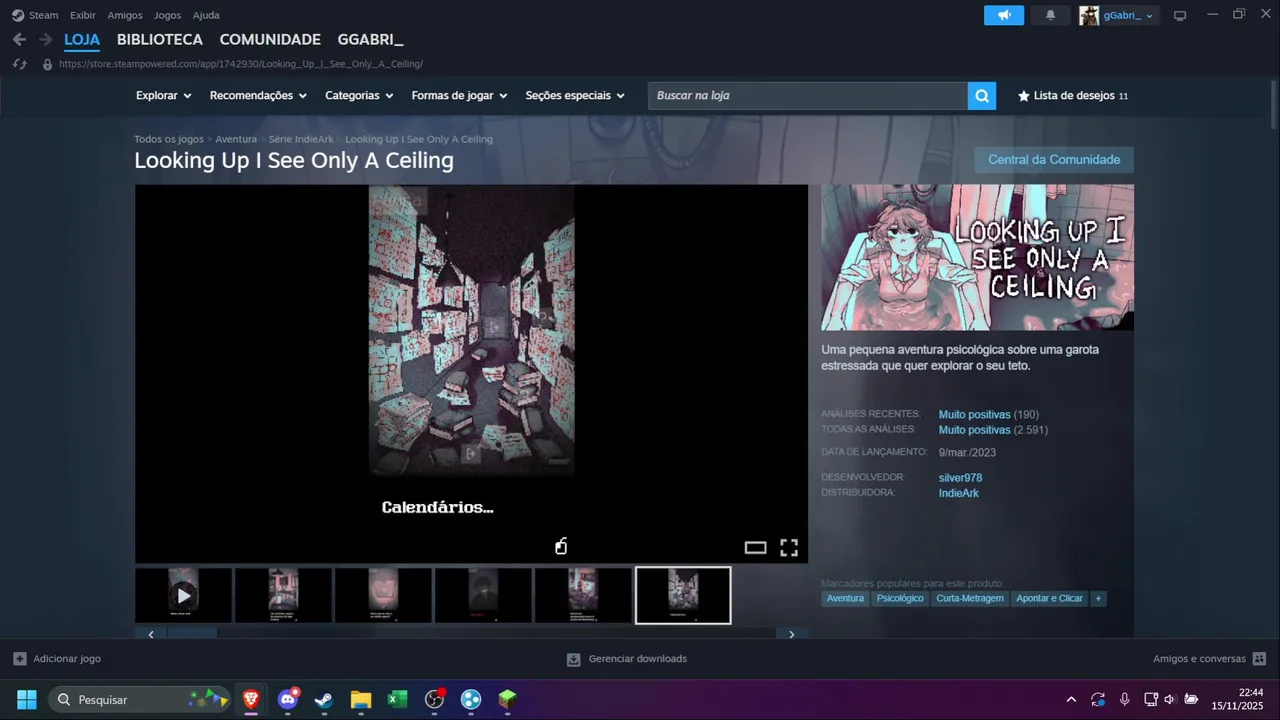Image resolution: width=1280 pixels, height=720 pixels.
Task: Expand the Categorias dropdown
Action: coord(359,96)
